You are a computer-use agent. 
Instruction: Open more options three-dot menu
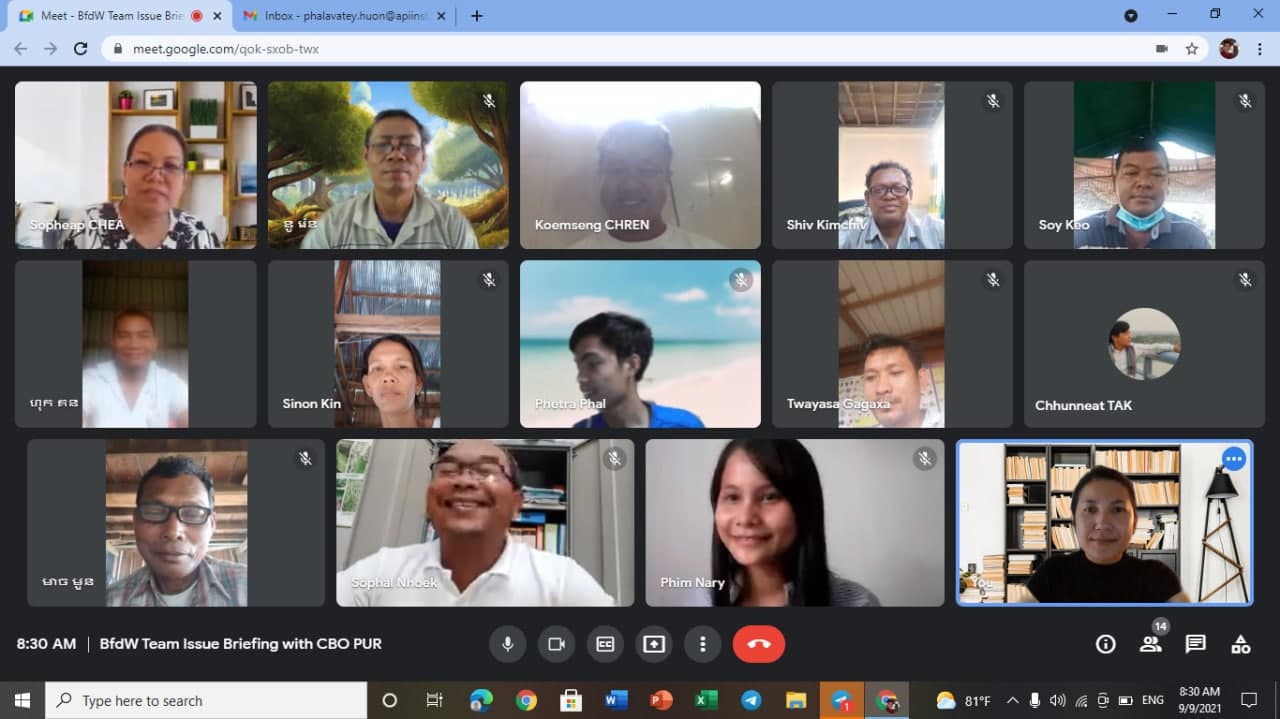coord(703,644)
